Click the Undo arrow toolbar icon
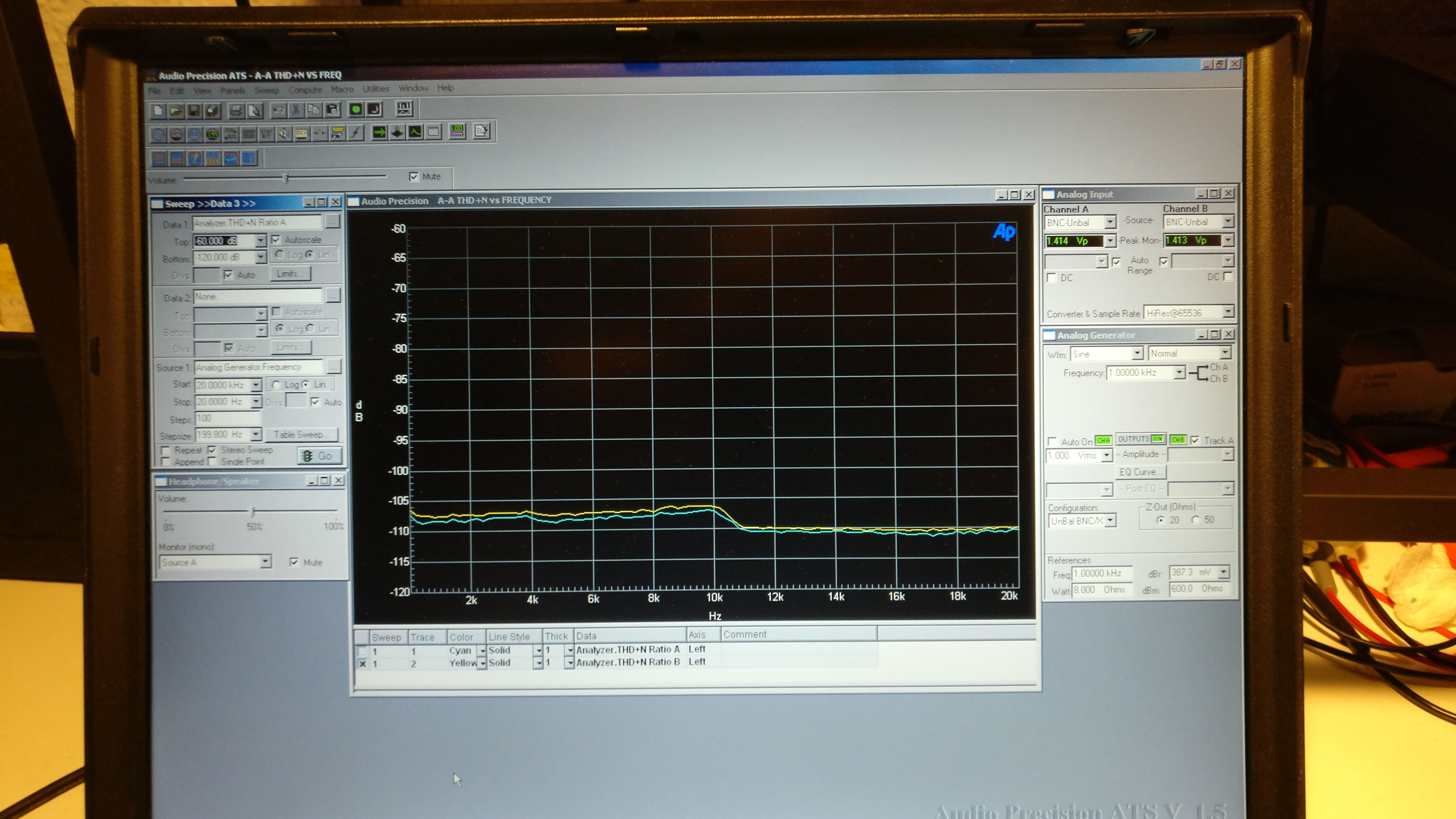Screen dimensions: 1456x819 click(x=279, y=110)
